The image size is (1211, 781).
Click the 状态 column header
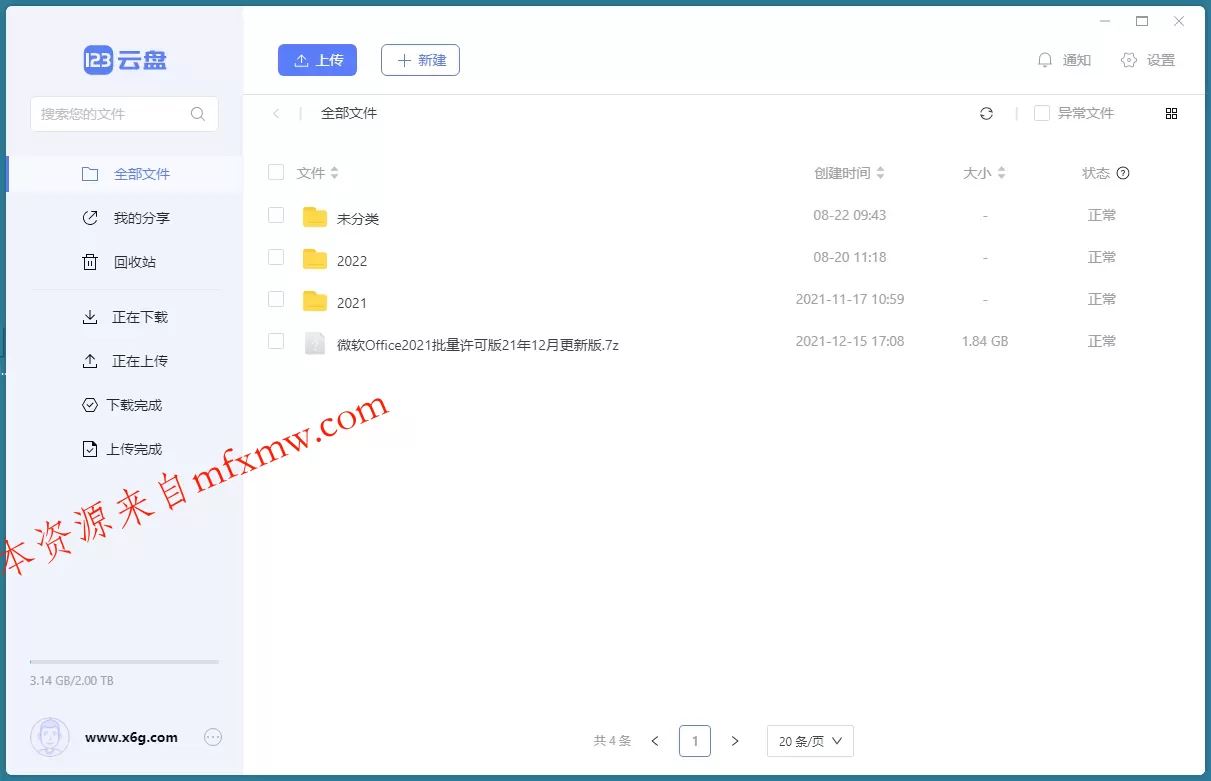(1096, 173)
